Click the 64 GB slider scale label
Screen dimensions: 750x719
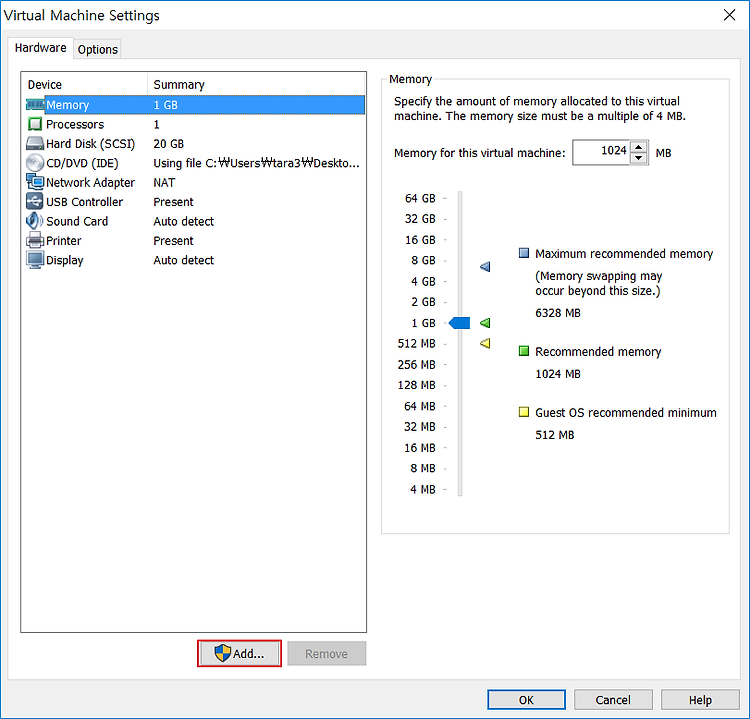420,198
